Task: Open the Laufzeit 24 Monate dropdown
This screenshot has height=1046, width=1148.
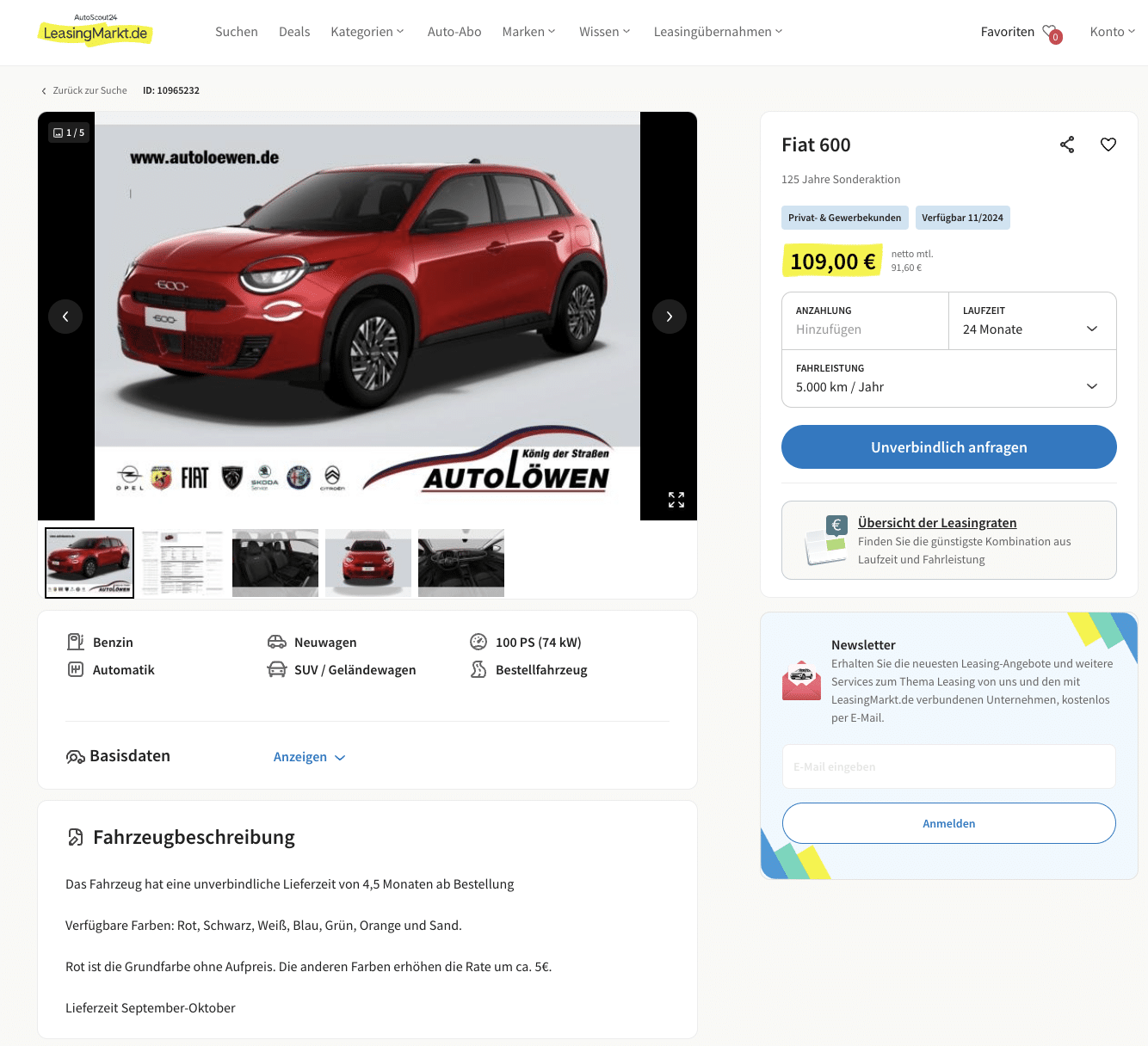Action: pos(1033,321)
